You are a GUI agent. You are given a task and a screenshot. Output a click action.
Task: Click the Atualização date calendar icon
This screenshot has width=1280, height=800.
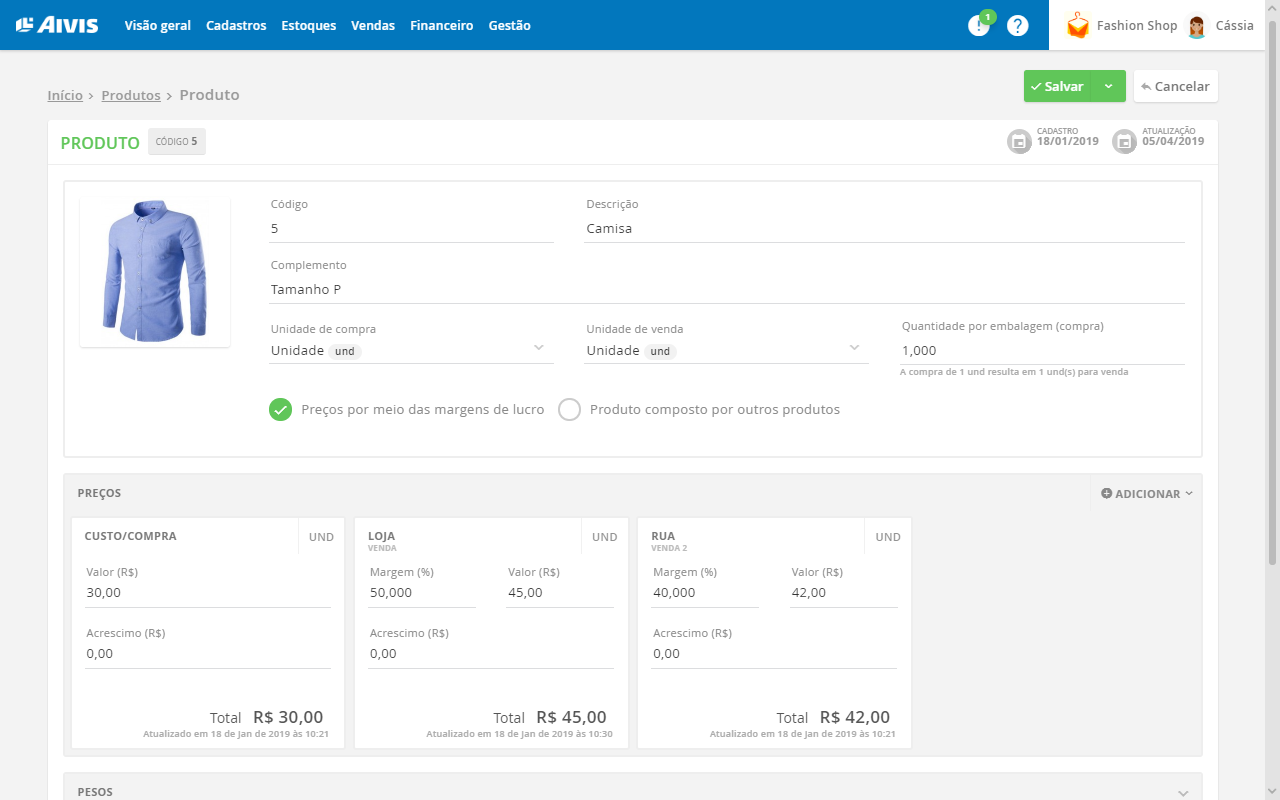click(1124, 141)
